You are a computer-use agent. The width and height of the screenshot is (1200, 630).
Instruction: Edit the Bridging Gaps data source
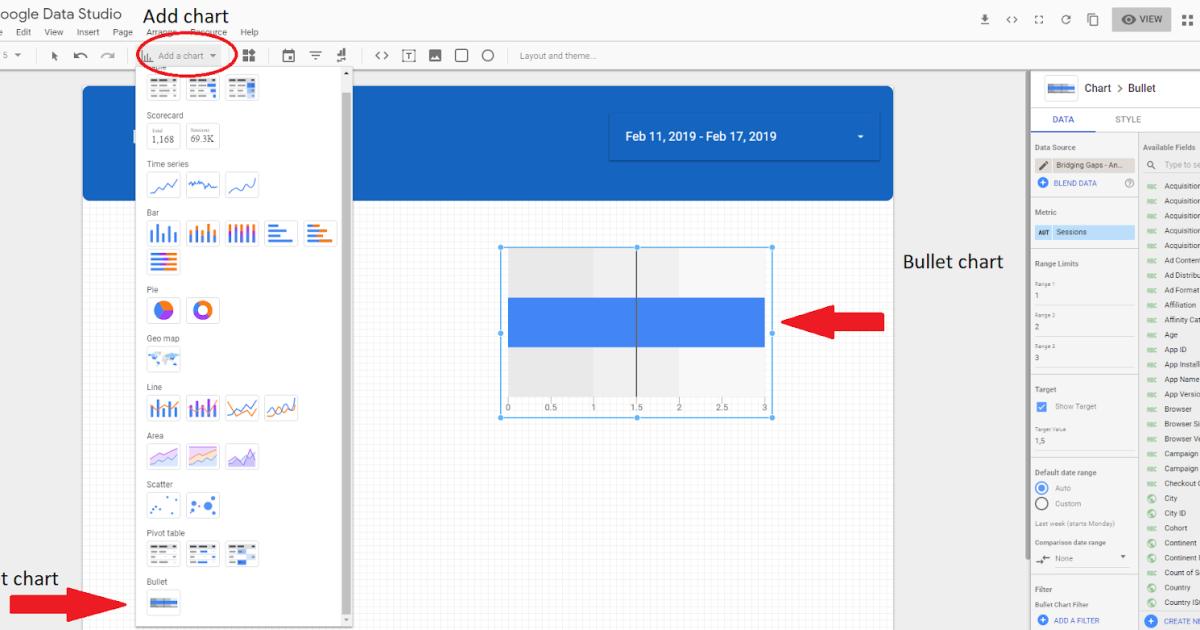pos(1044,165)
